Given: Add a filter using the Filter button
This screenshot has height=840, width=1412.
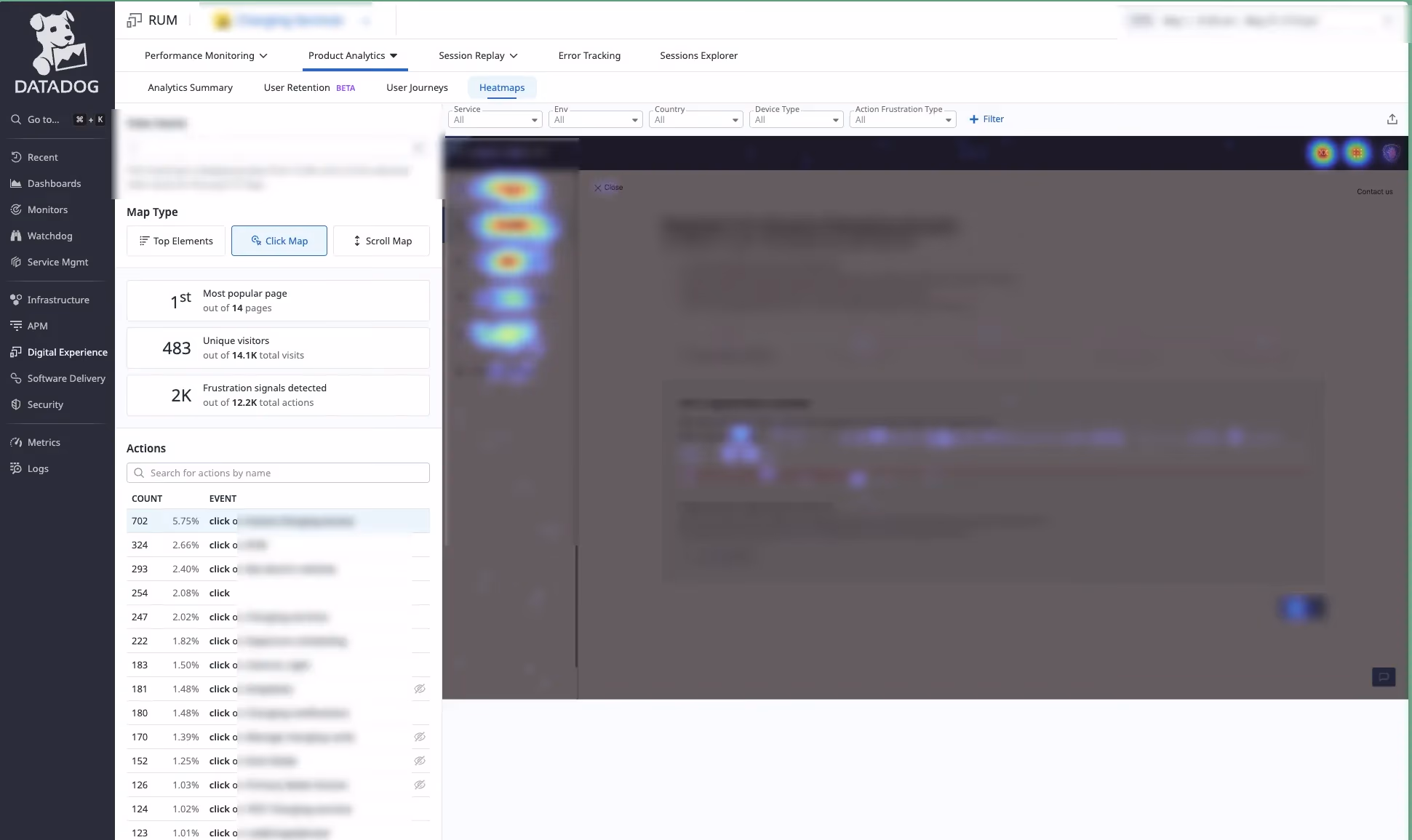Looking at the screenshot, I should (x=986, y=119).
